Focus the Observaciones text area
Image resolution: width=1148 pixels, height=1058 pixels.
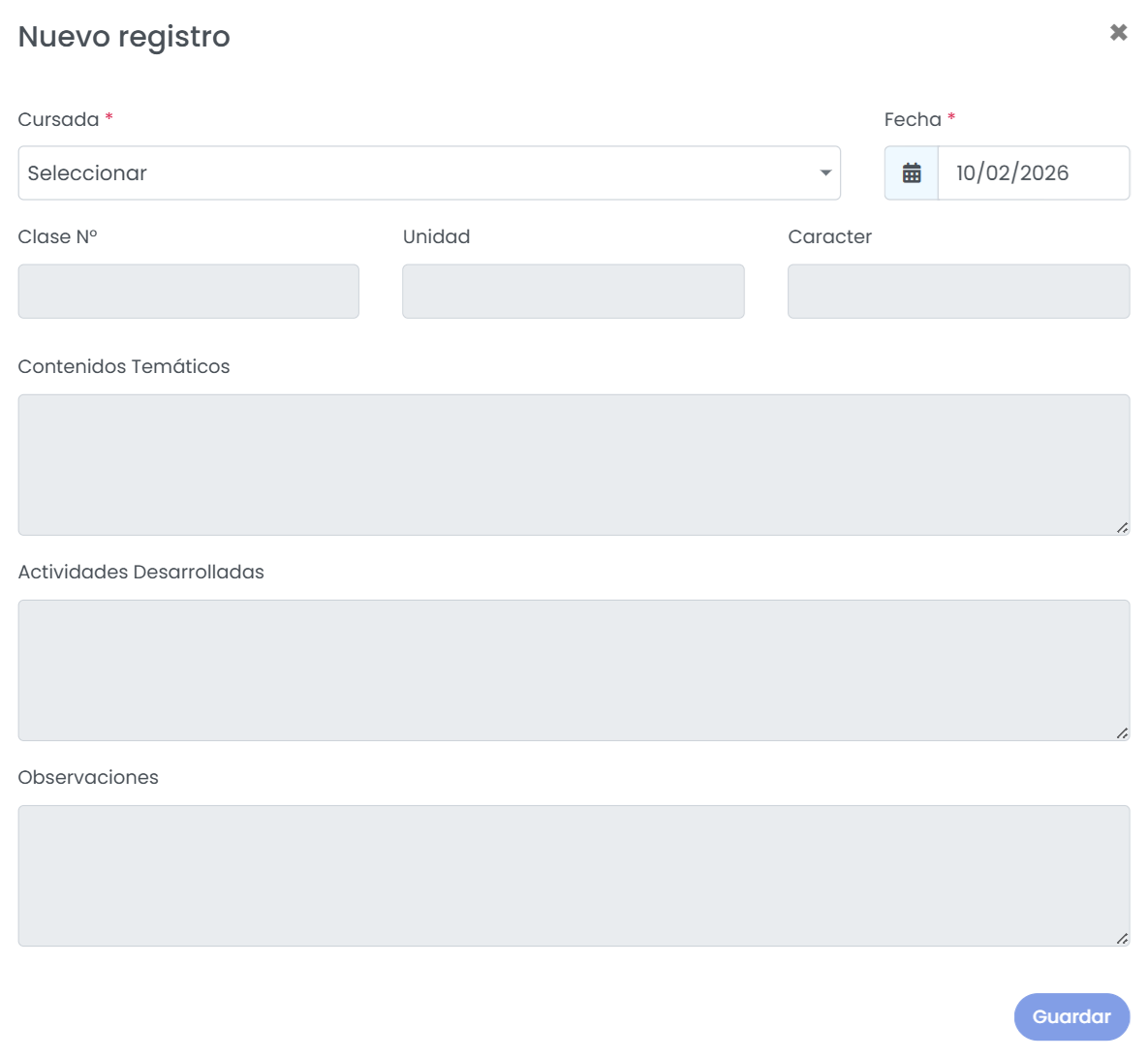[x=574, y=876]
